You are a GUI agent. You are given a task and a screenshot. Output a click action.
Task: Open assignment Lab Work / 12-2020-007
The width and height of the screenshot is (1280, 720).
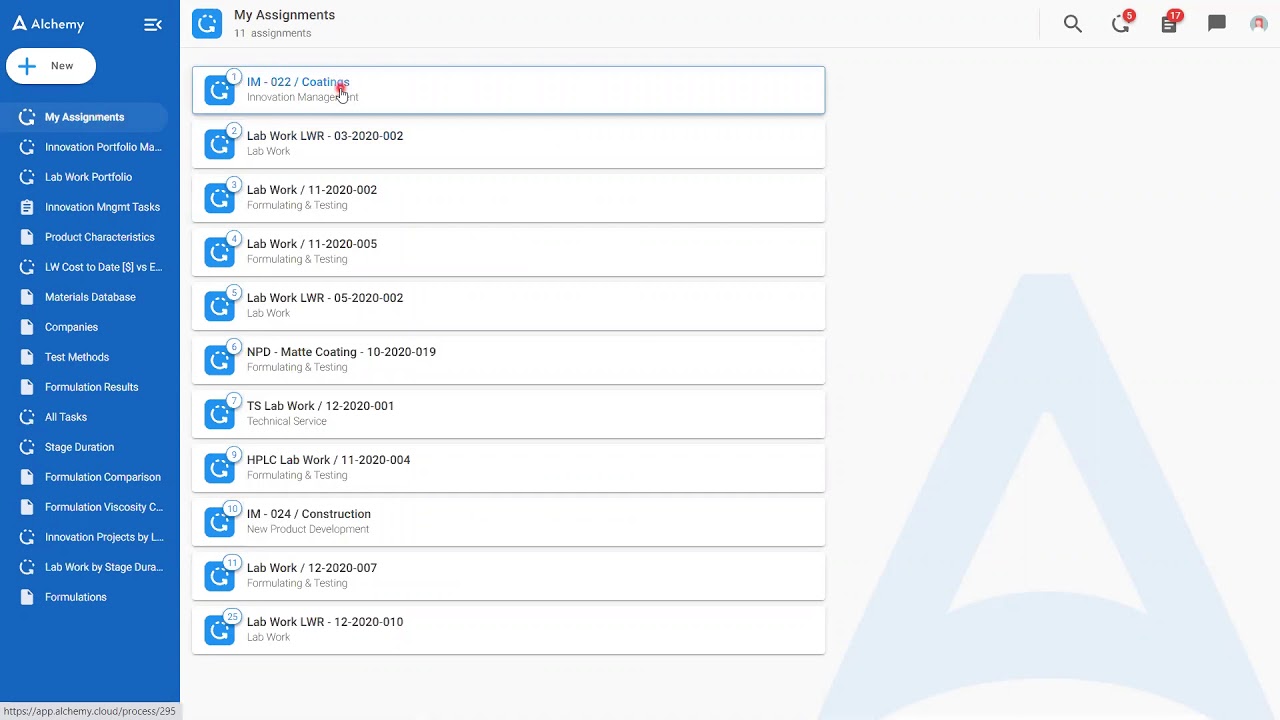point(508,576)
